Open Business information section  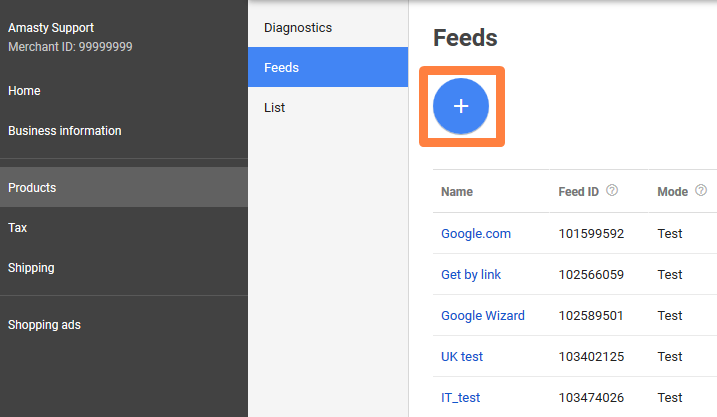(65, 131)
